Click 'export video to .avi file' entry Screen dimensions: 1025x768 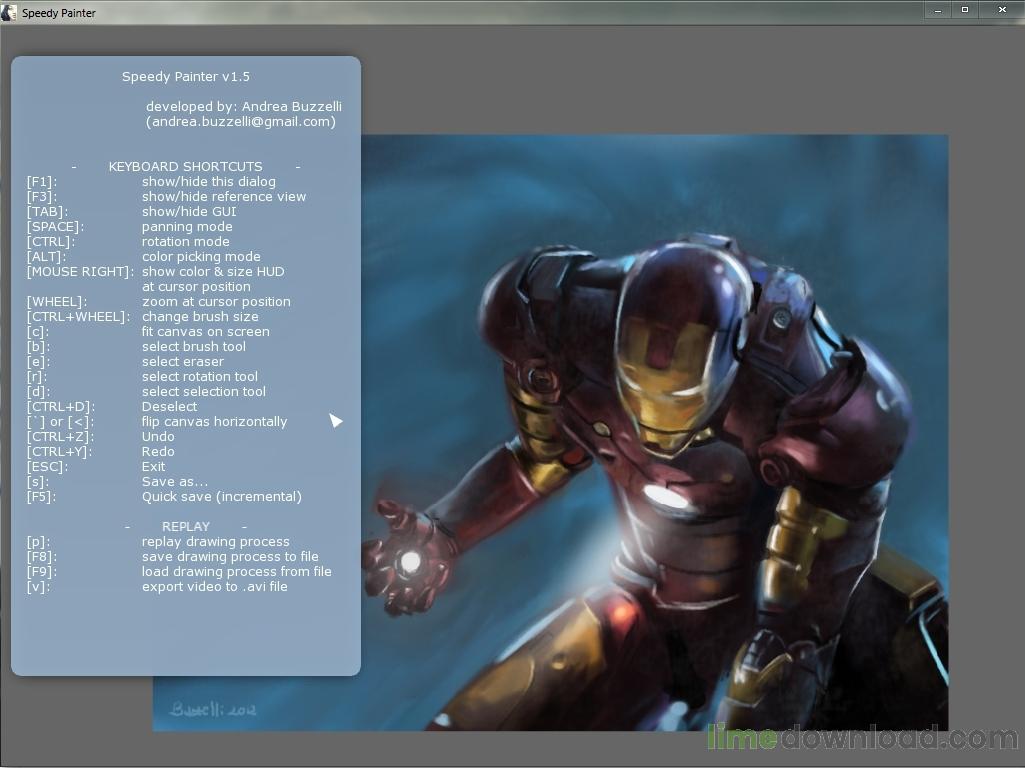(x=214, y=587)
